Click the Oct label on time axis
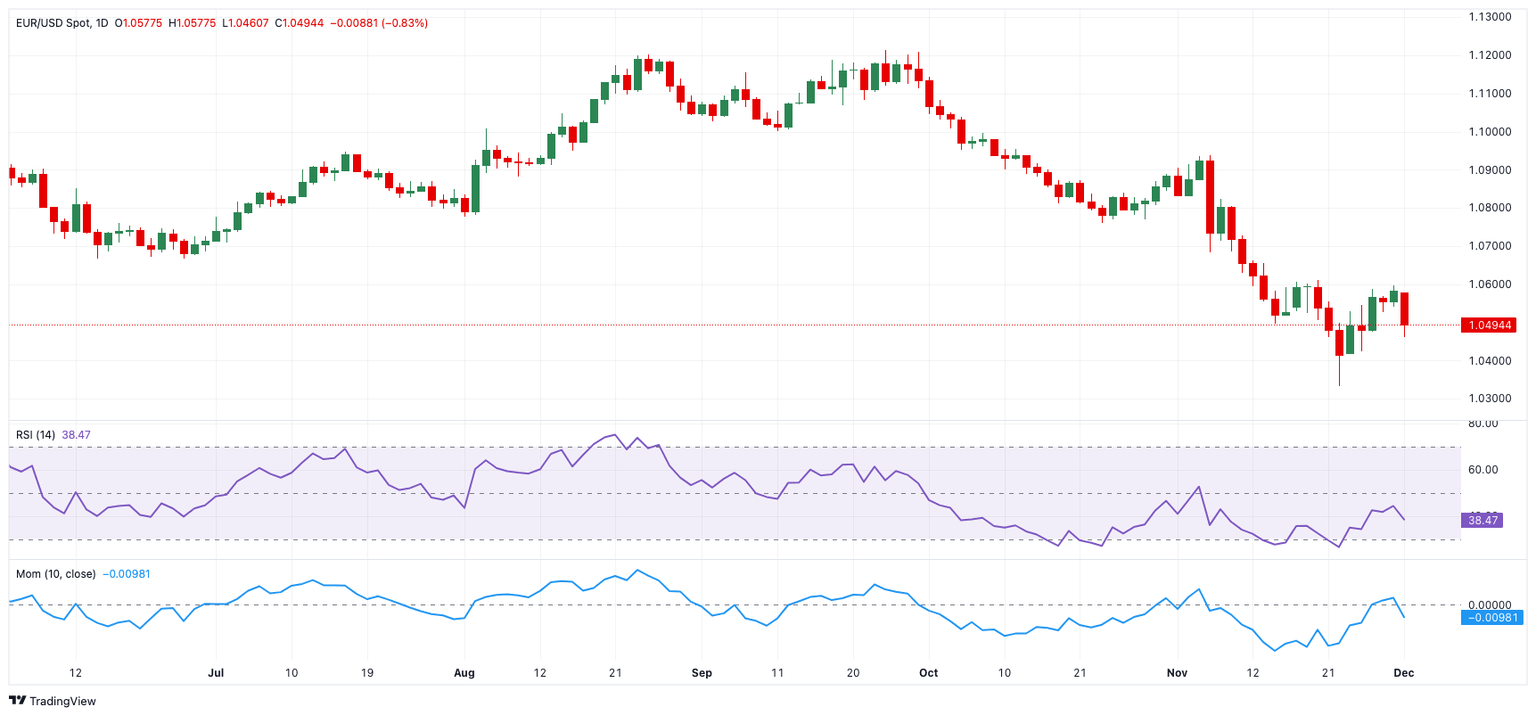 click(x=928, y=674)
